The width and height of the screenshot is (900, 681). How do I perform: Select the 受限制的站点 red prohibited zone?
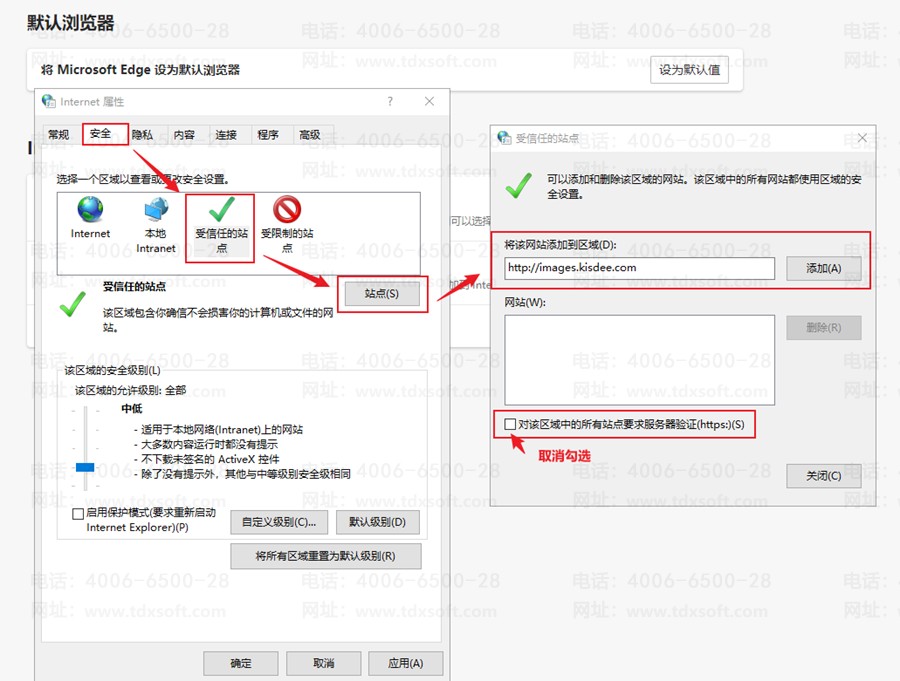pyautogui.click(x=287, y=210)
